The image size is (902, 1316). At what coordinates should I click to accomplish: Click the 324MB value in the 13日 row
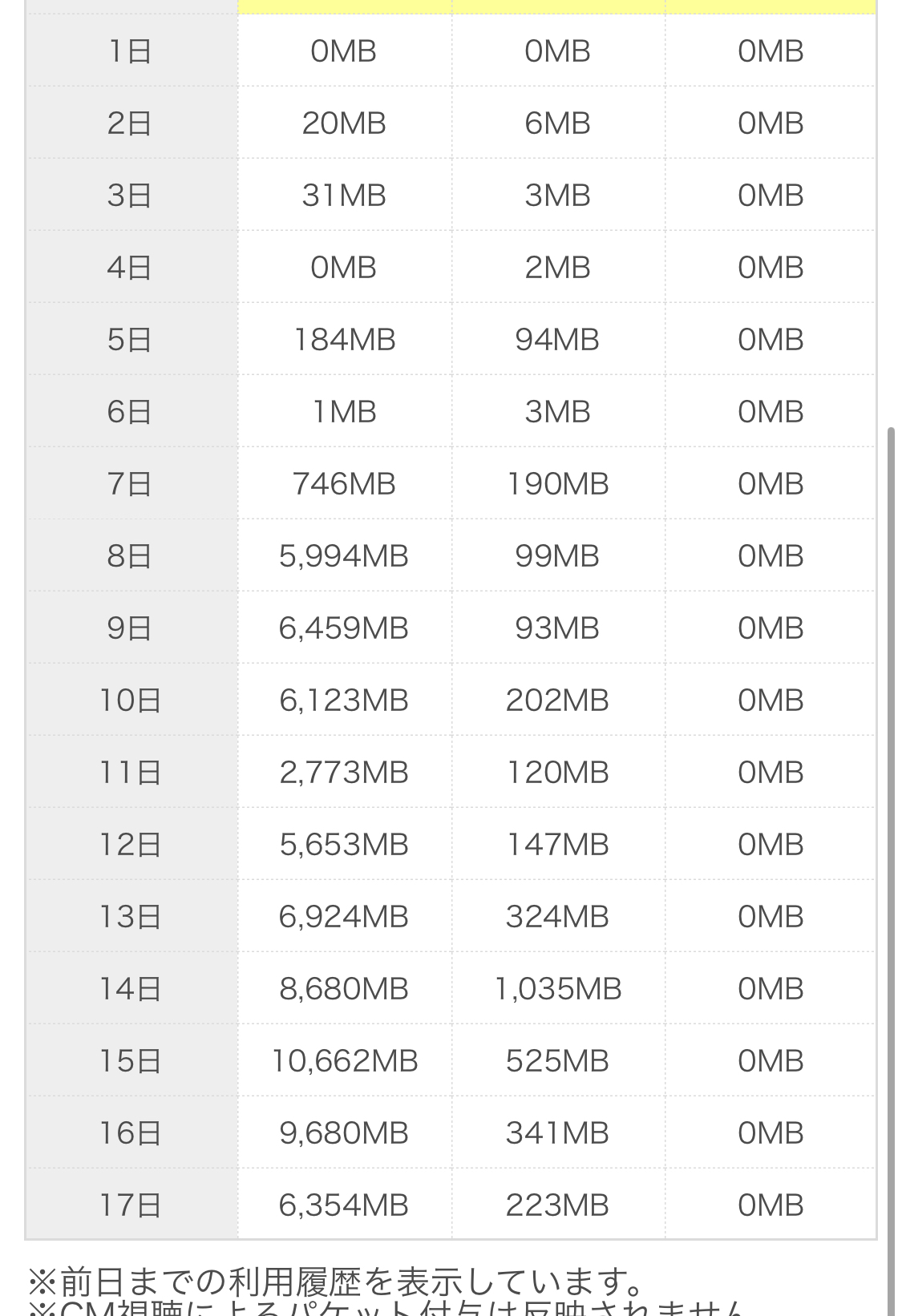point(557,918)
